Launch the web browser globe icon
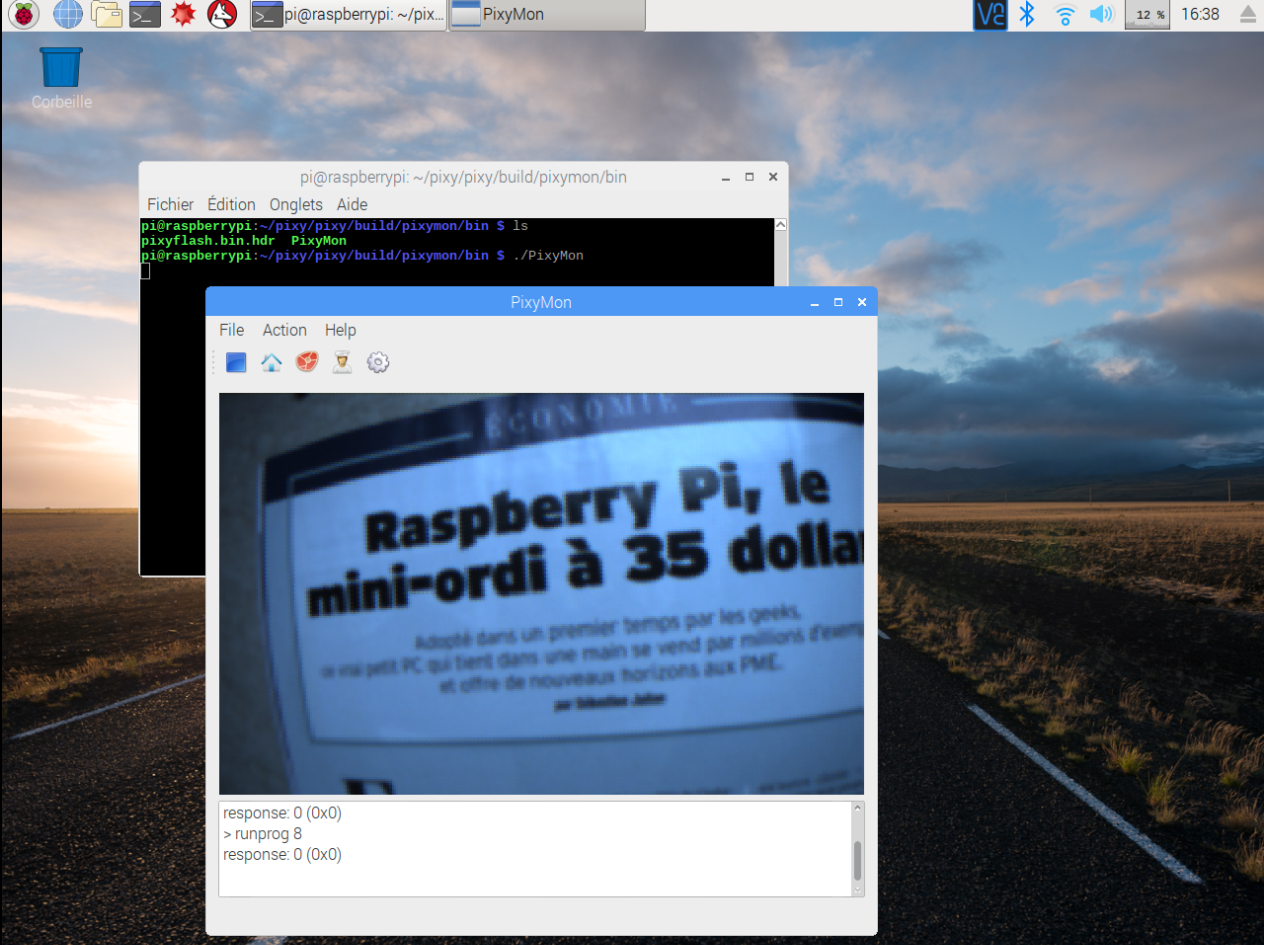Viewport: 1264px width, 945px height. click(68, 14)
